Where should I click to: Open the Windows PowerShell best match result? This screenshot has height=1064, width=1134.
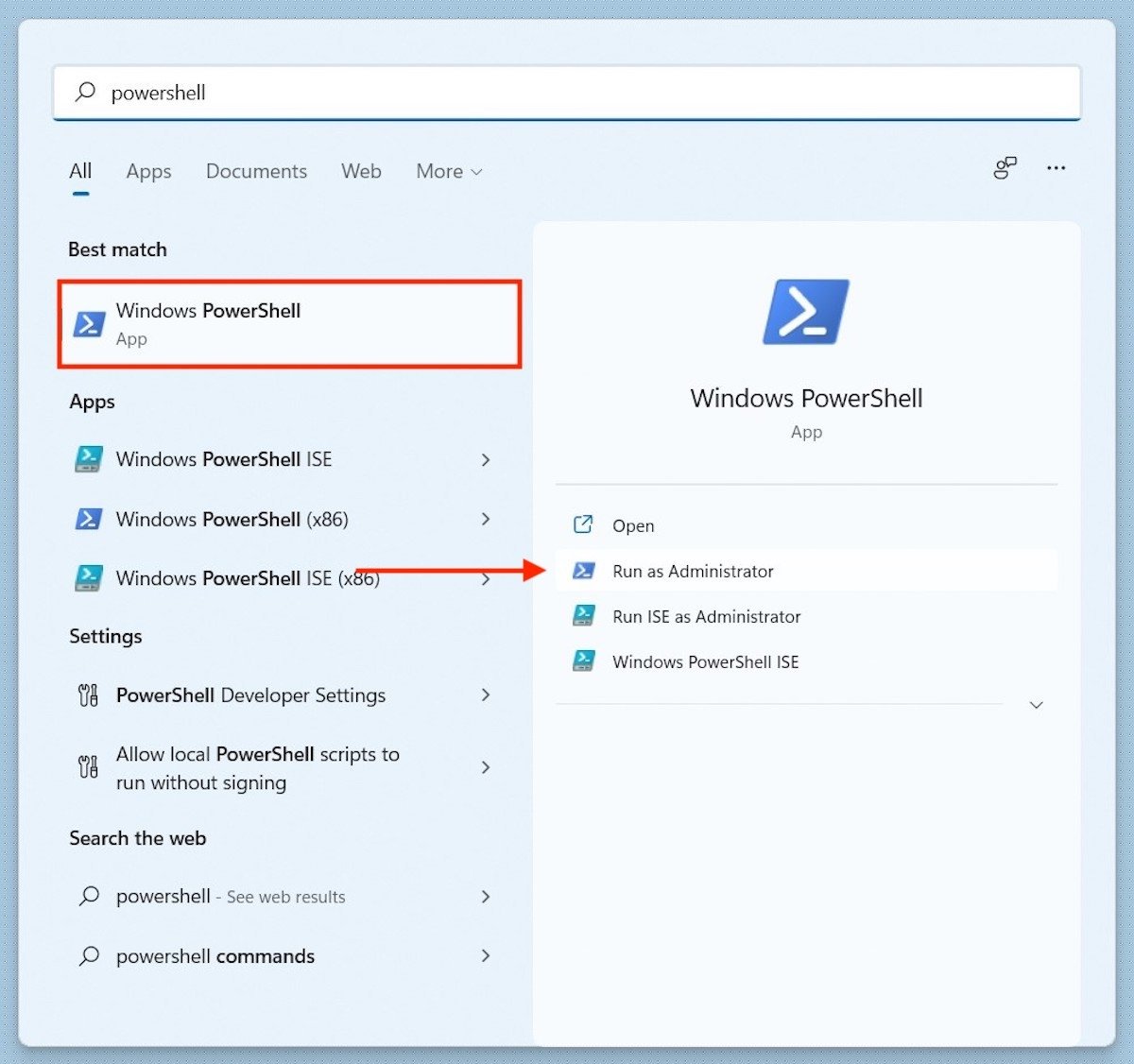pyautogui.click(x=289, y=324)
